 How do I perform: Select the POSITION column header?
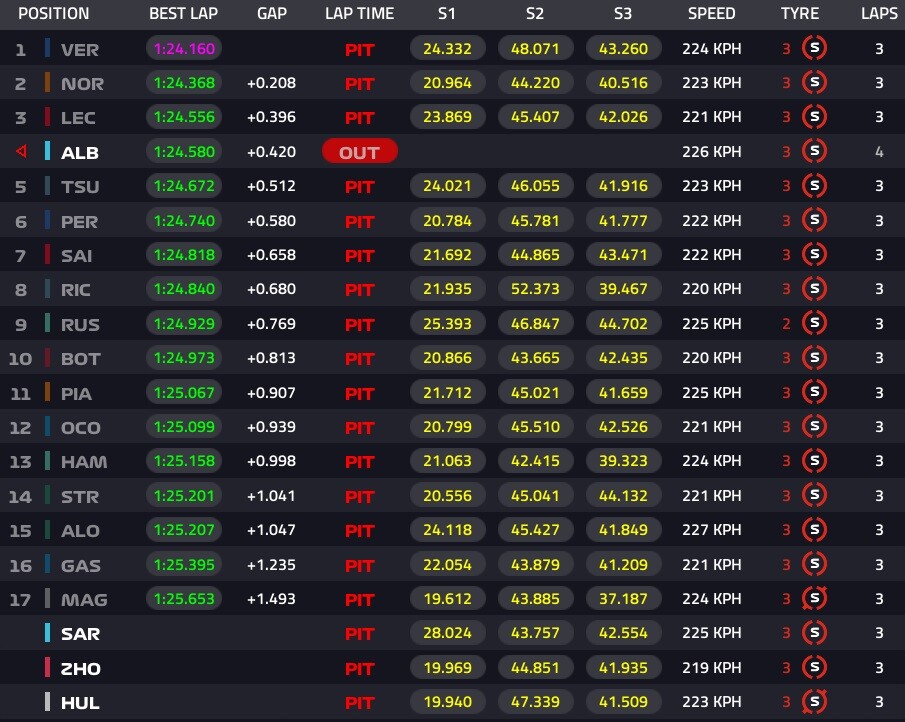(x=54, y=13)
